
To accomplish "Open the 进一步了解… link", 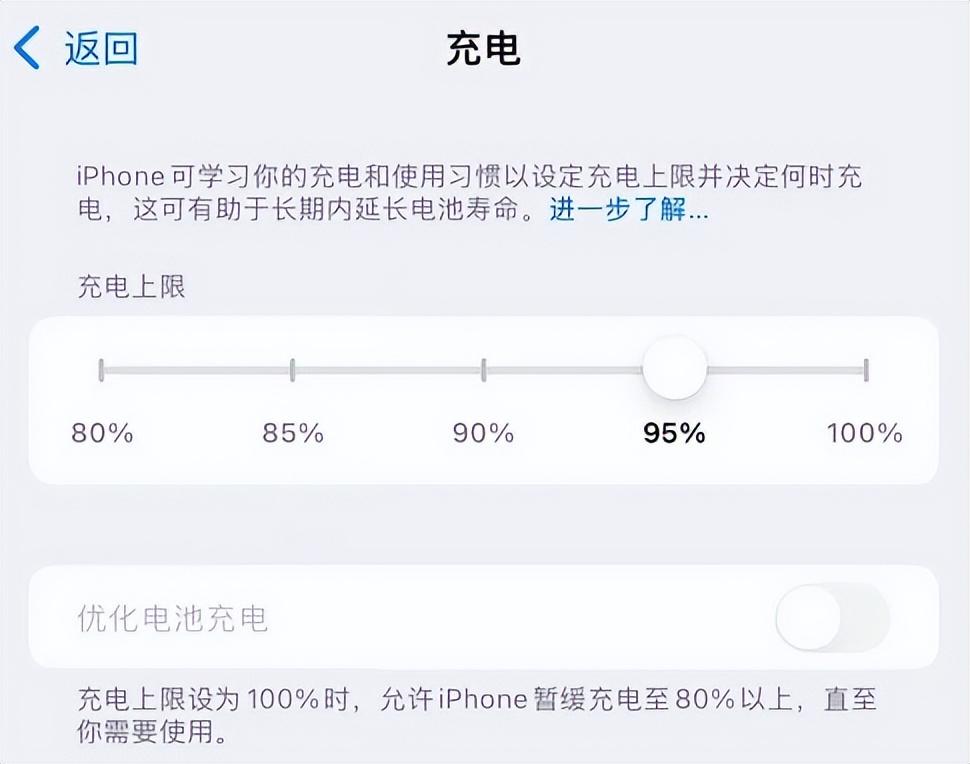I will point(628,210).
